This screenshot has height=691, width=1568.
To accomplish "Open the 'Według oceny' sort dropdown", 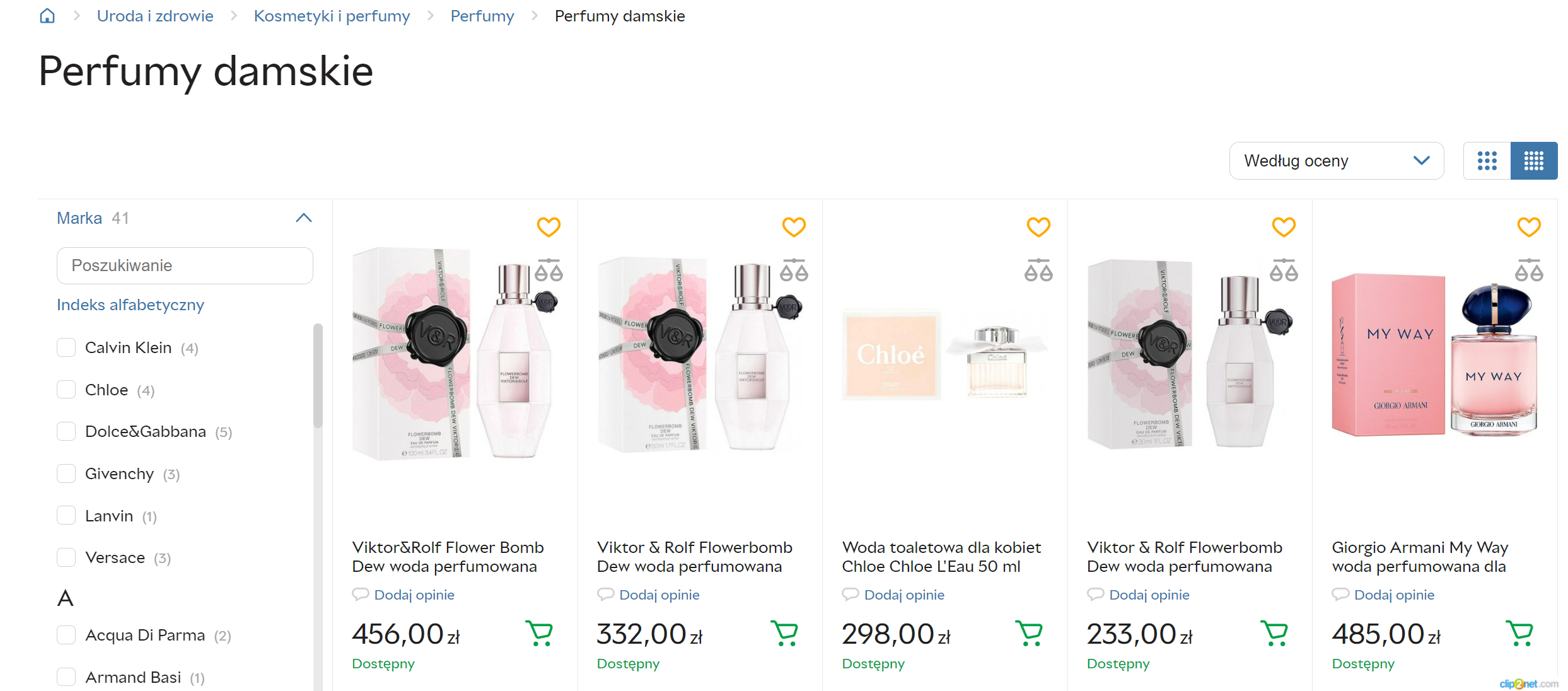I will 1336,161.
